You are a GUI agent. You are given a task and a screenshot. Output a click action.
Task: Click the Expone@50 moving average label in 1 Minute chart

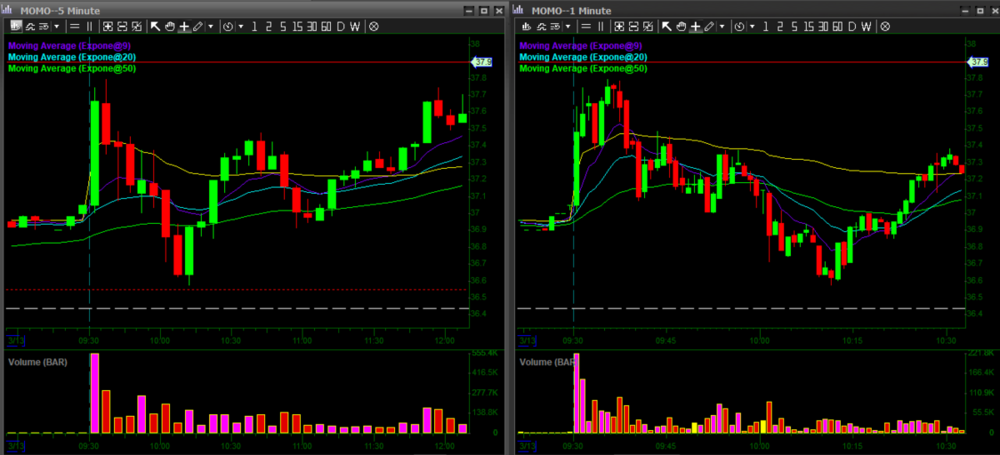pyautogui.click(x=583, y=69)
